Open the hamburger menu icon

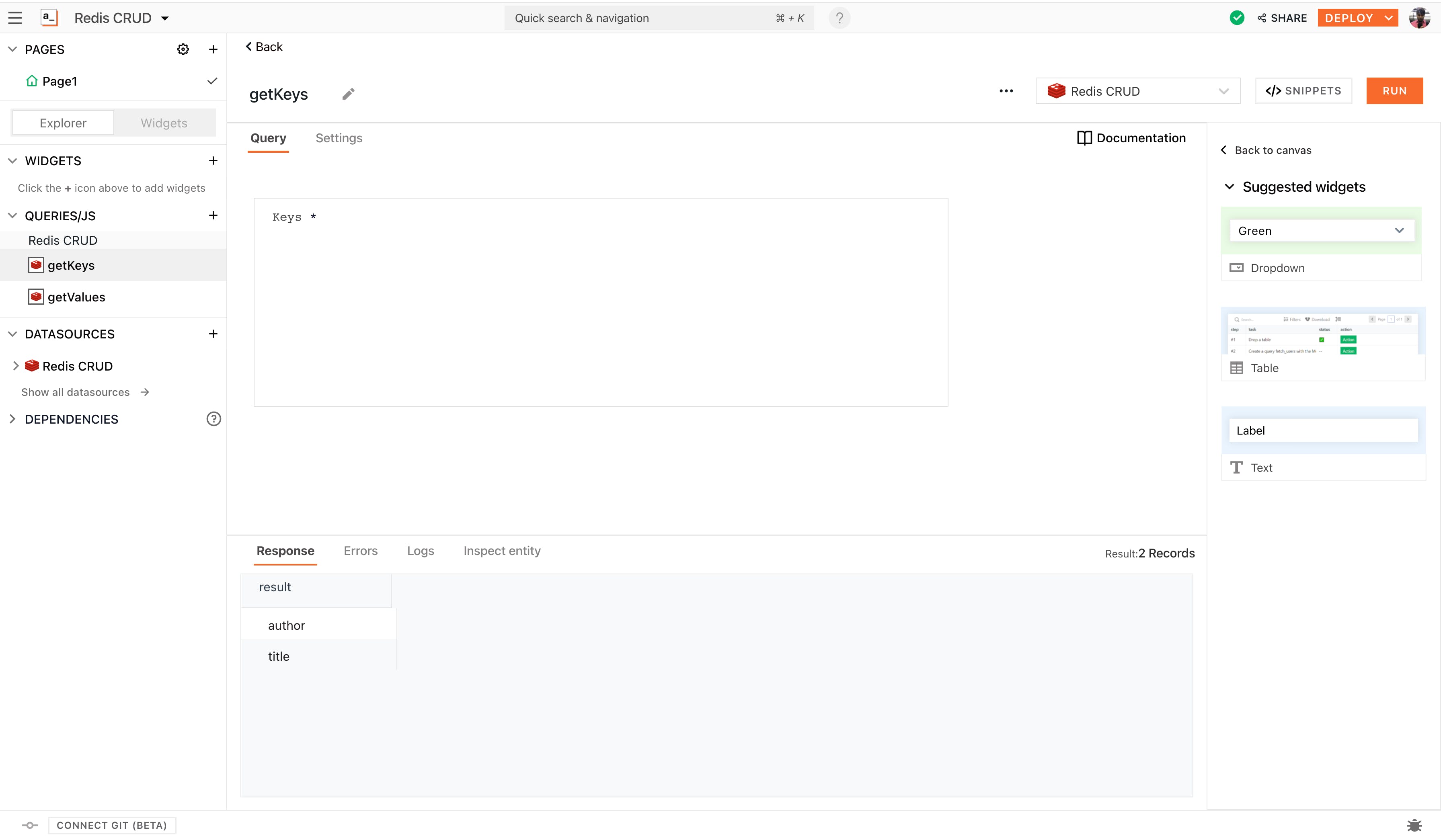pos(15,18)
